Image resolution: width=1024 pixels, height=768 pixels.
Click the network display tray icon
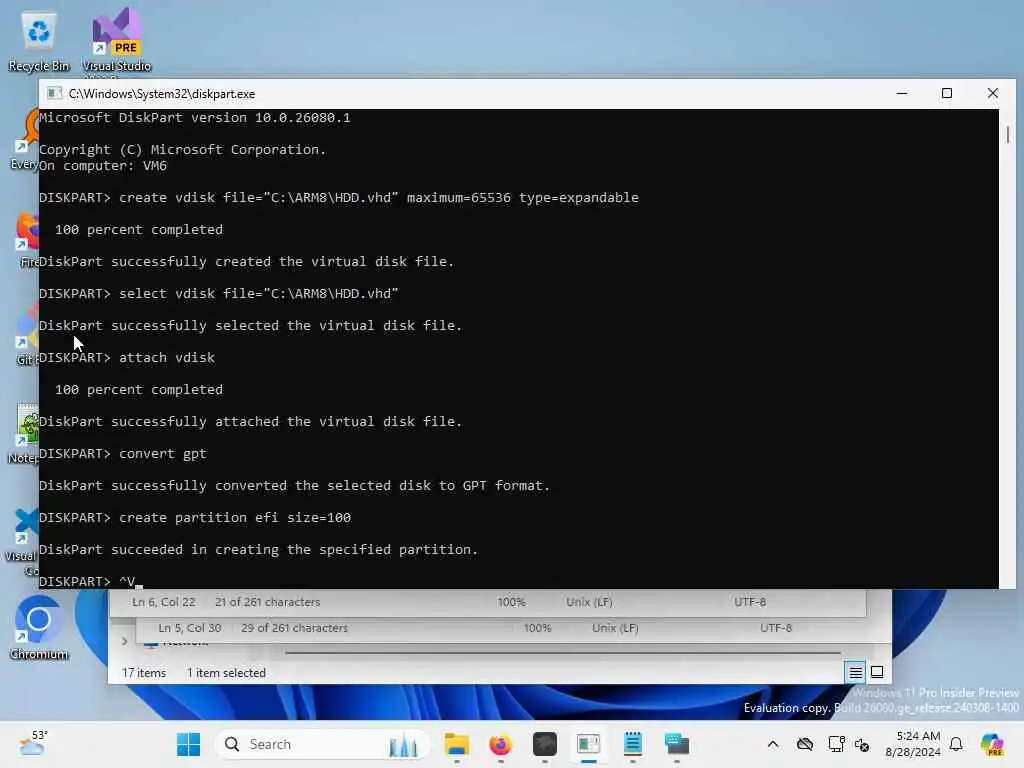point(836,744)
